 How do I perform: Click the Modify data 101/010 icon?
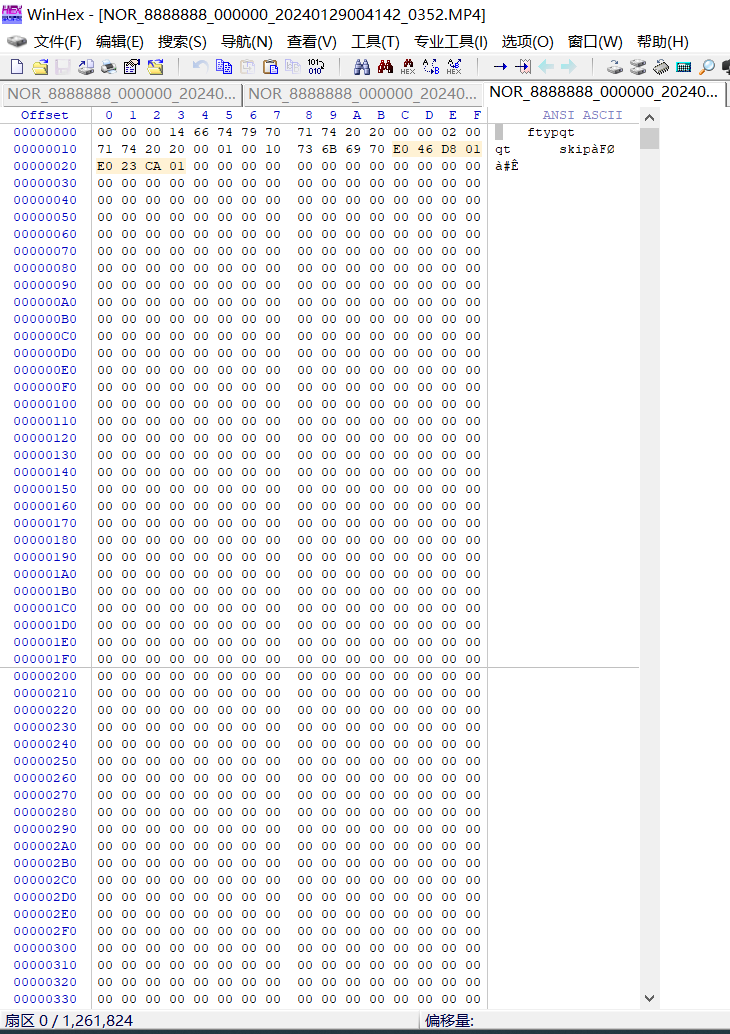[x=316, y=67]
